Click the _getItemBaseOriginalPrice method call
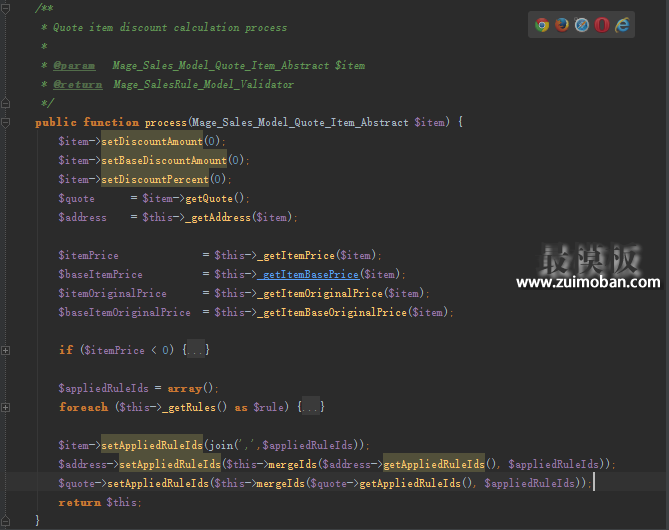Image resolution: width=669 pixels, height=530 pixels. click(x=332, y=312)
